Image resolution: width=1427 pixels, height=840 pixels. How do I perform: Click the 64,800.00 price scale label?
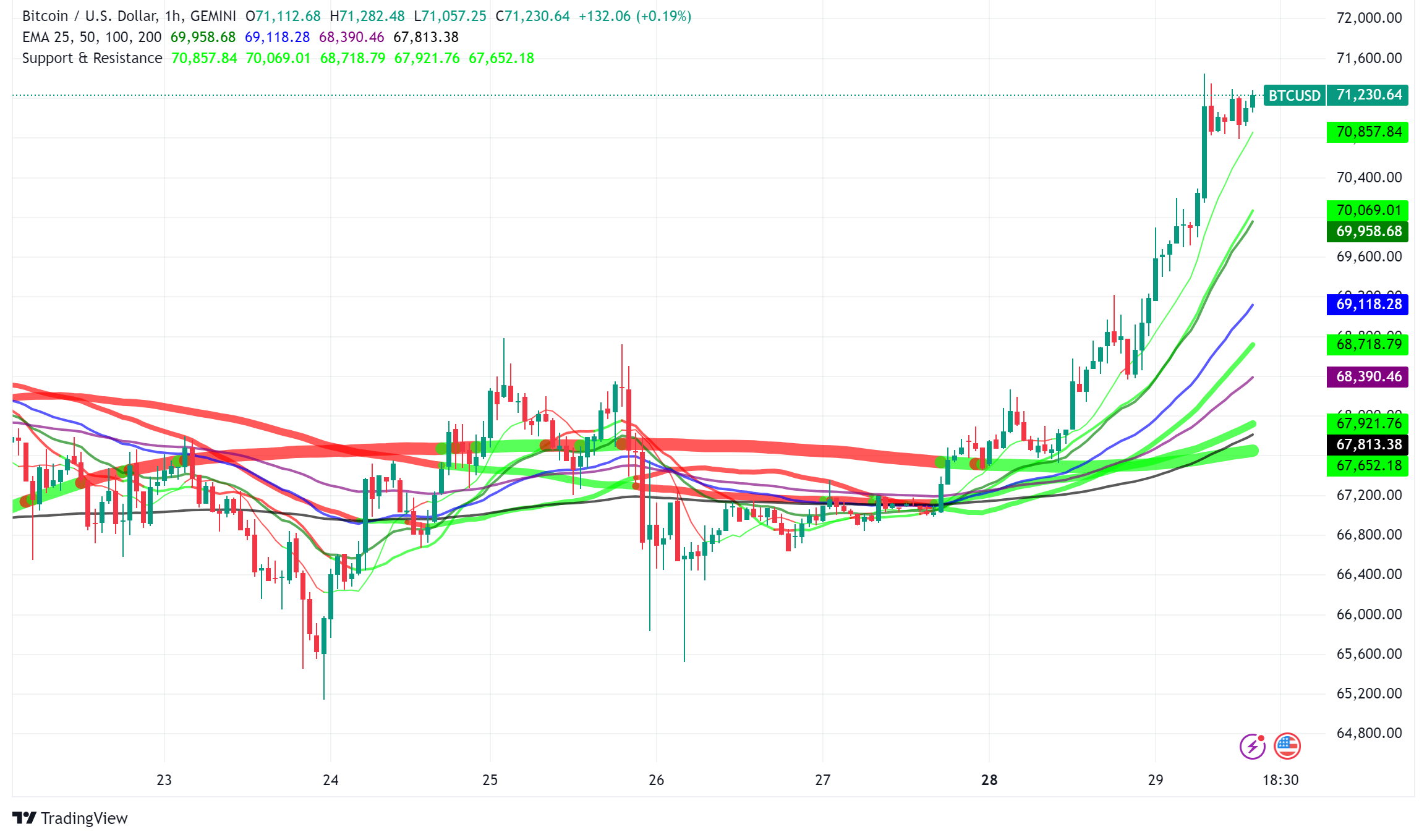[x=1369, y=733]
